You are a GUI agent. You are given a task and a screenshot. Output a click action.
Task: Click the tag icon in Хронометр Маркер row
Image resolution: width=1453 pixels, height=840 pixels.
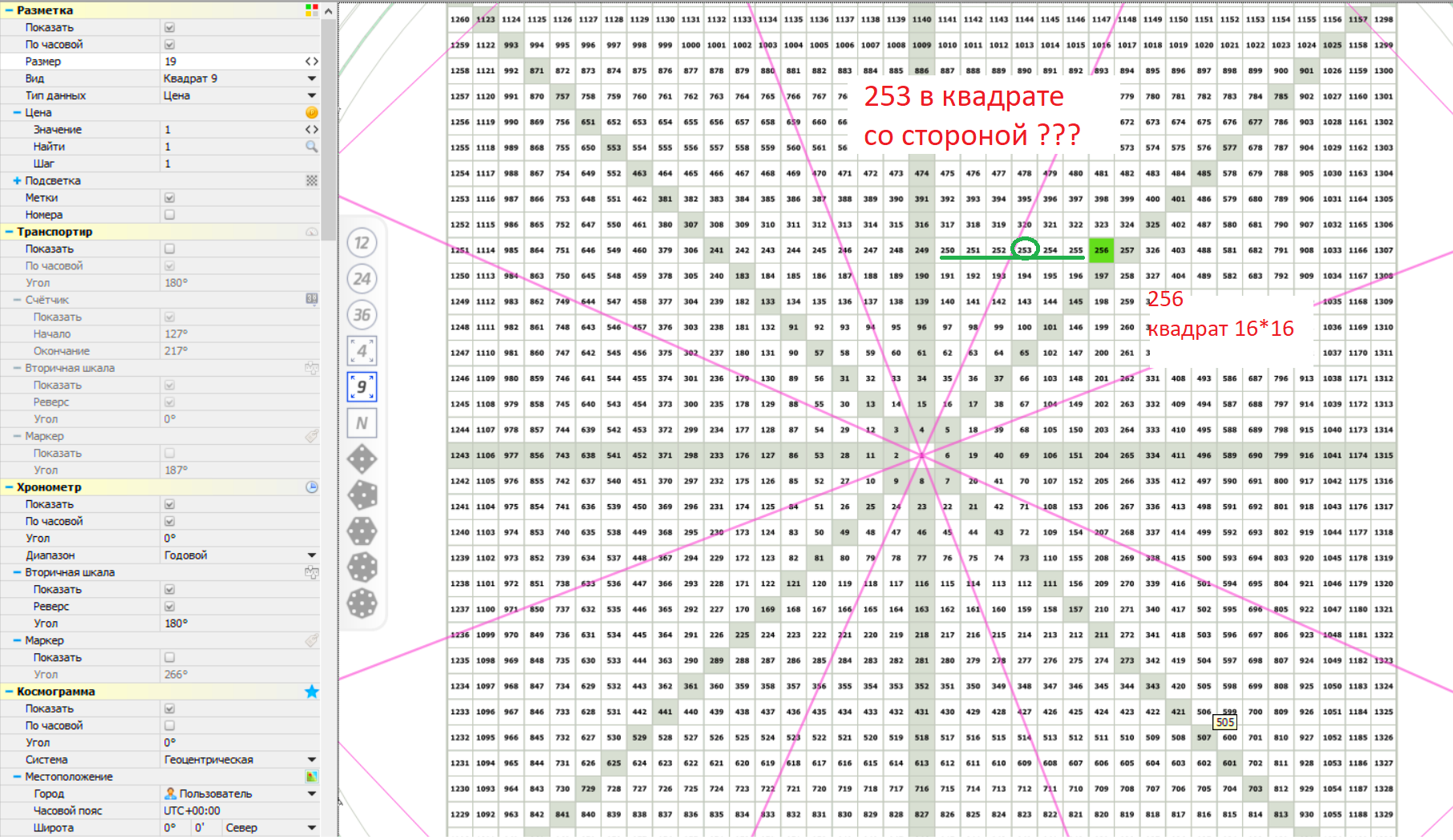click(312, 640)
